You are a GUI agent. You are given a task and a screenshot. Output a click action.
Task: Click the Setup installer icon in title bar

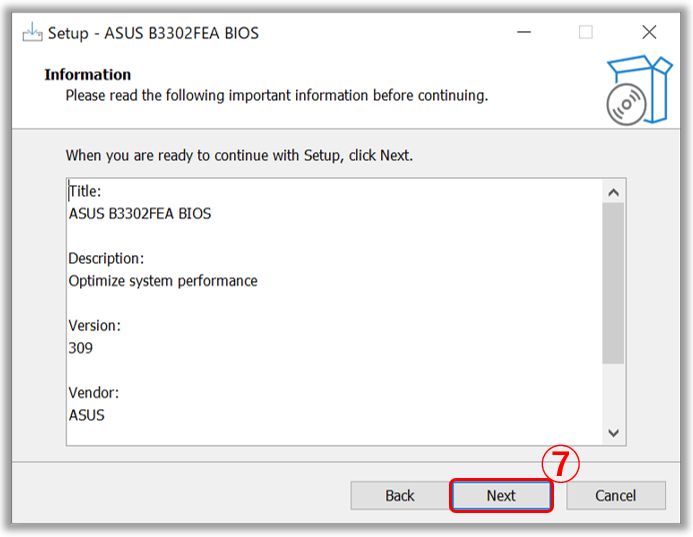[32, 33]
